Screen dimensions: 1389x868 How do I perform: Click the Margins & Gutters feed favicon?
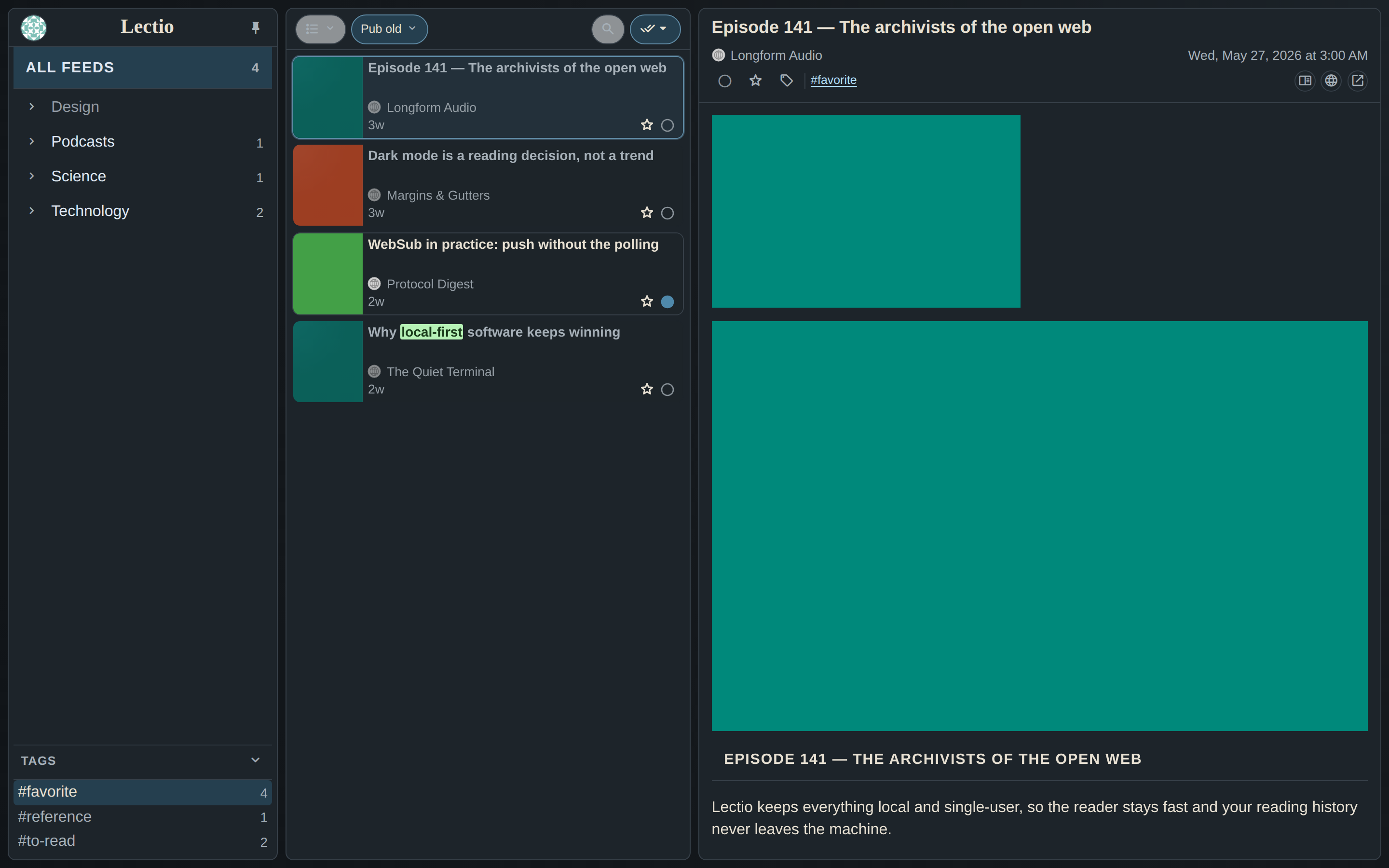point(374,195)
